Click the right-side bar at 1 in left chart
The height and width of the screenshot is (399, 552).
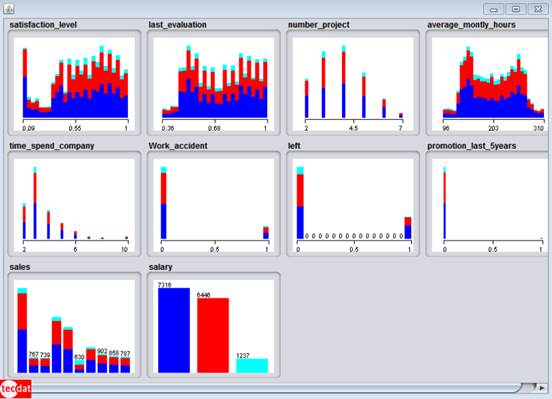[408, 228]
